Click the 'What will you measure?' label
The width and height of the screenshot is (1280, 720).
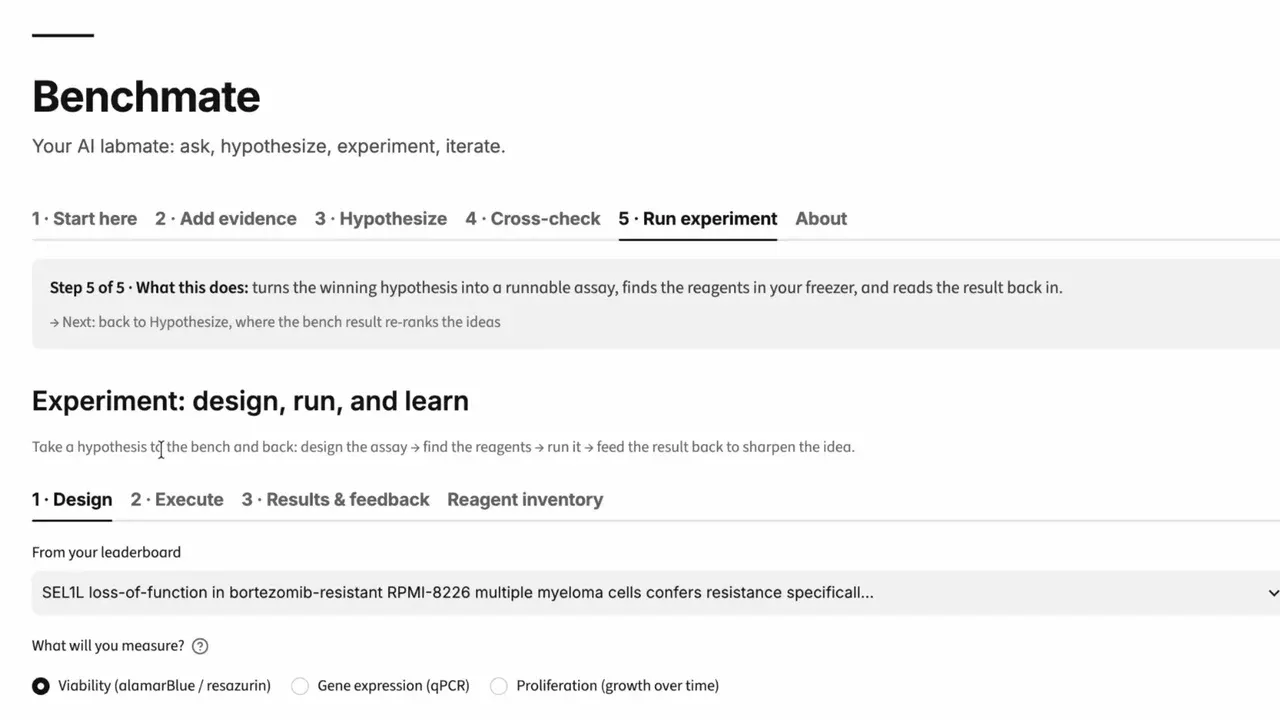pyautogui.click(x=108, y=646)
